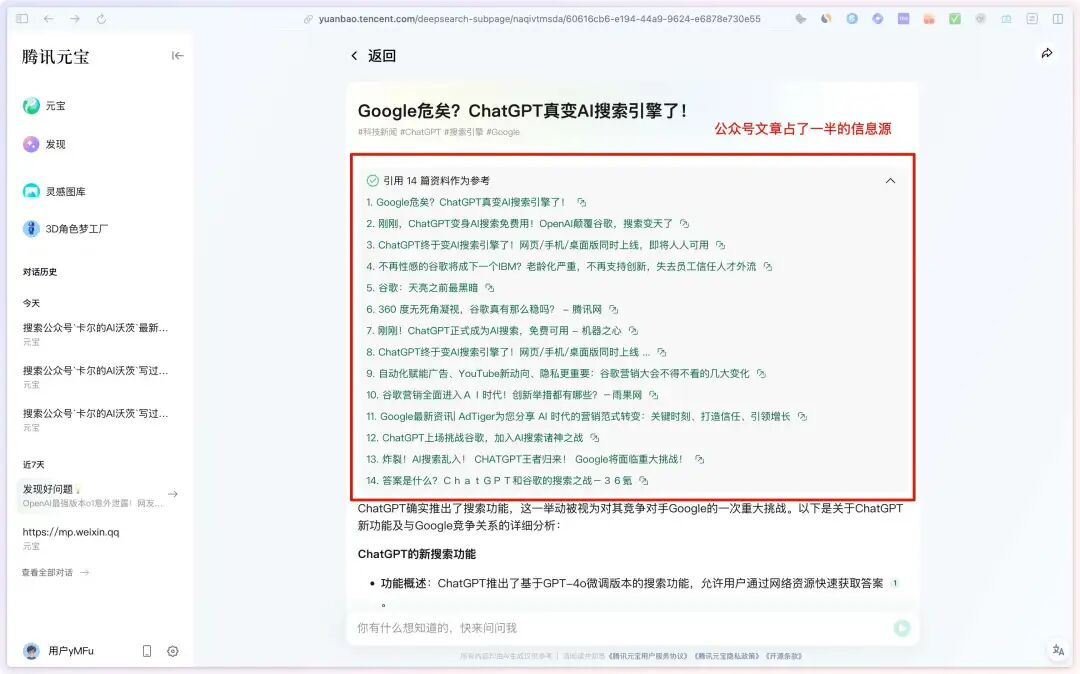Open external link icon for reference 12
1080x674 pixels.
click(x=595, y=438)
